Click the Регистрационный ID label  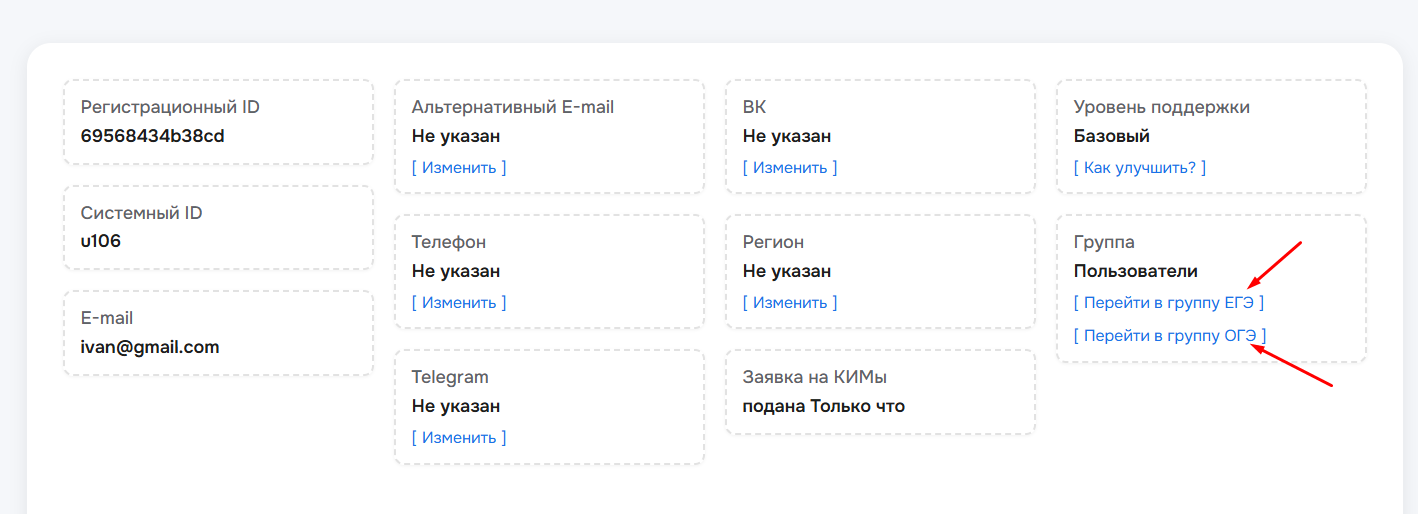170,107
